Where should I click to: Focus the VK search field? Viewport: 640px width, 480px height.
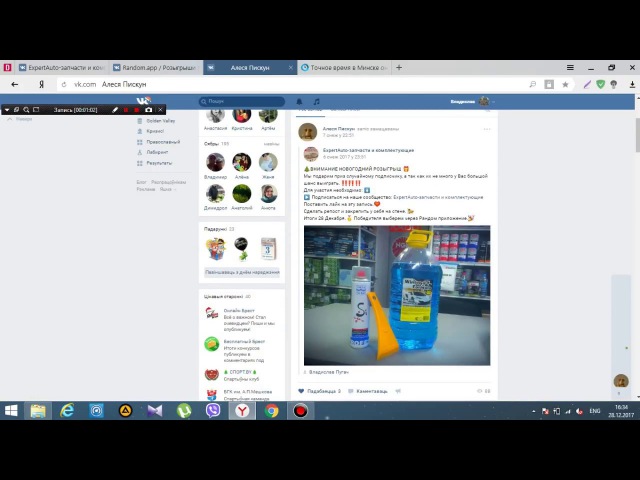(x=242, y=101)
